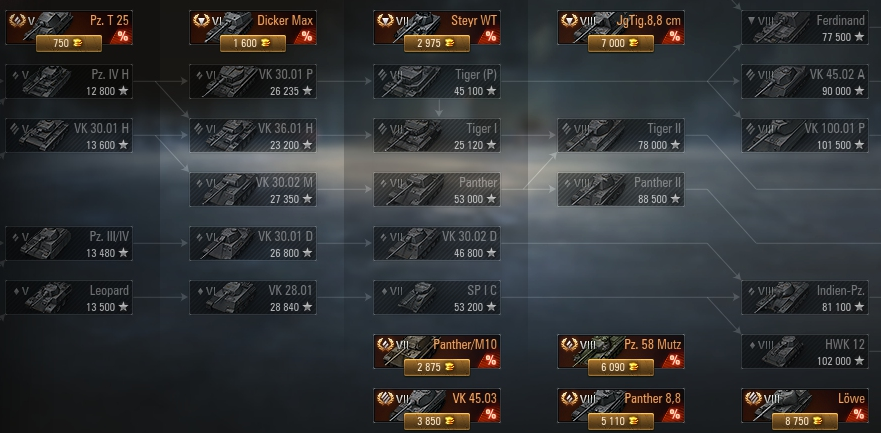
Task: Select the Steyr WT tank thumbnail
Action: [419, 25]
